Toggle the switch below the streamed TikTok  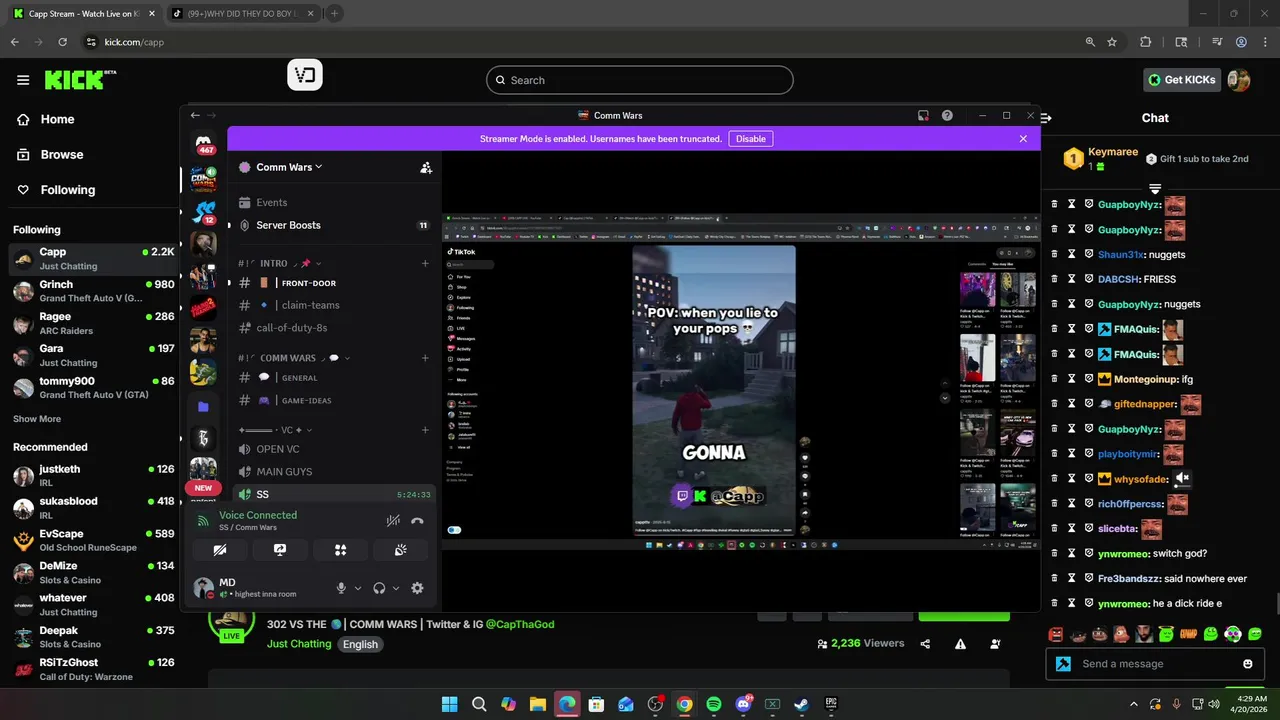point(454,530)
